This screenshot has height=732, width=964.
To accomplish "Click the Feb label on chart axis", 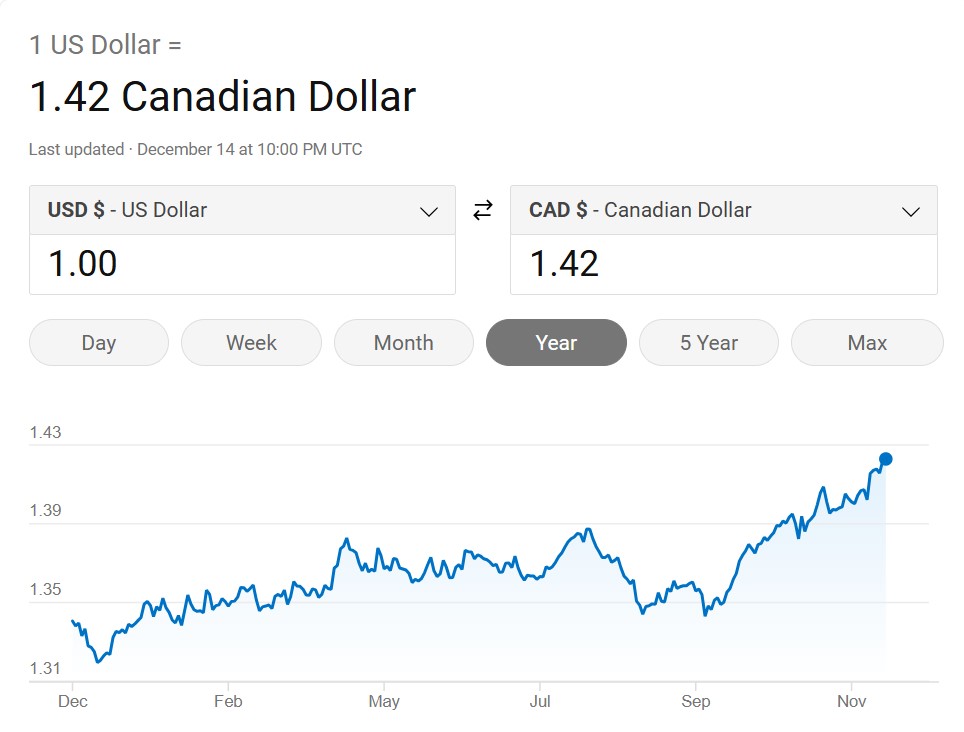I will [x=228, y=701].
